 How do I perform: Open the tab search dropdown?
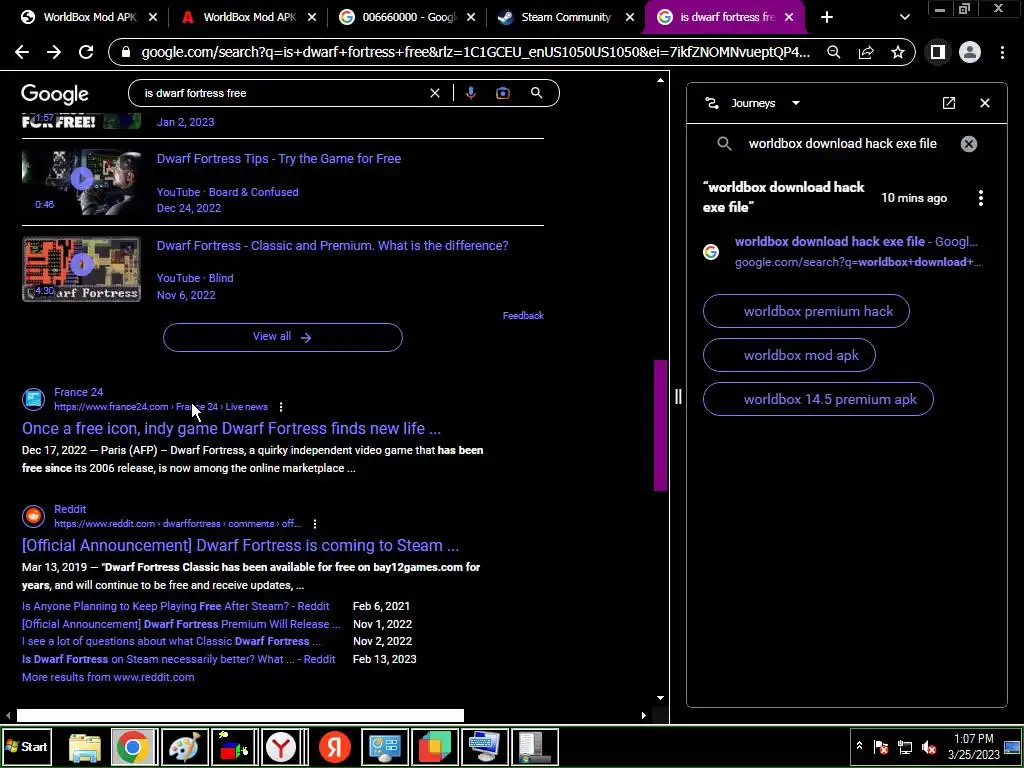click(904, 17)
